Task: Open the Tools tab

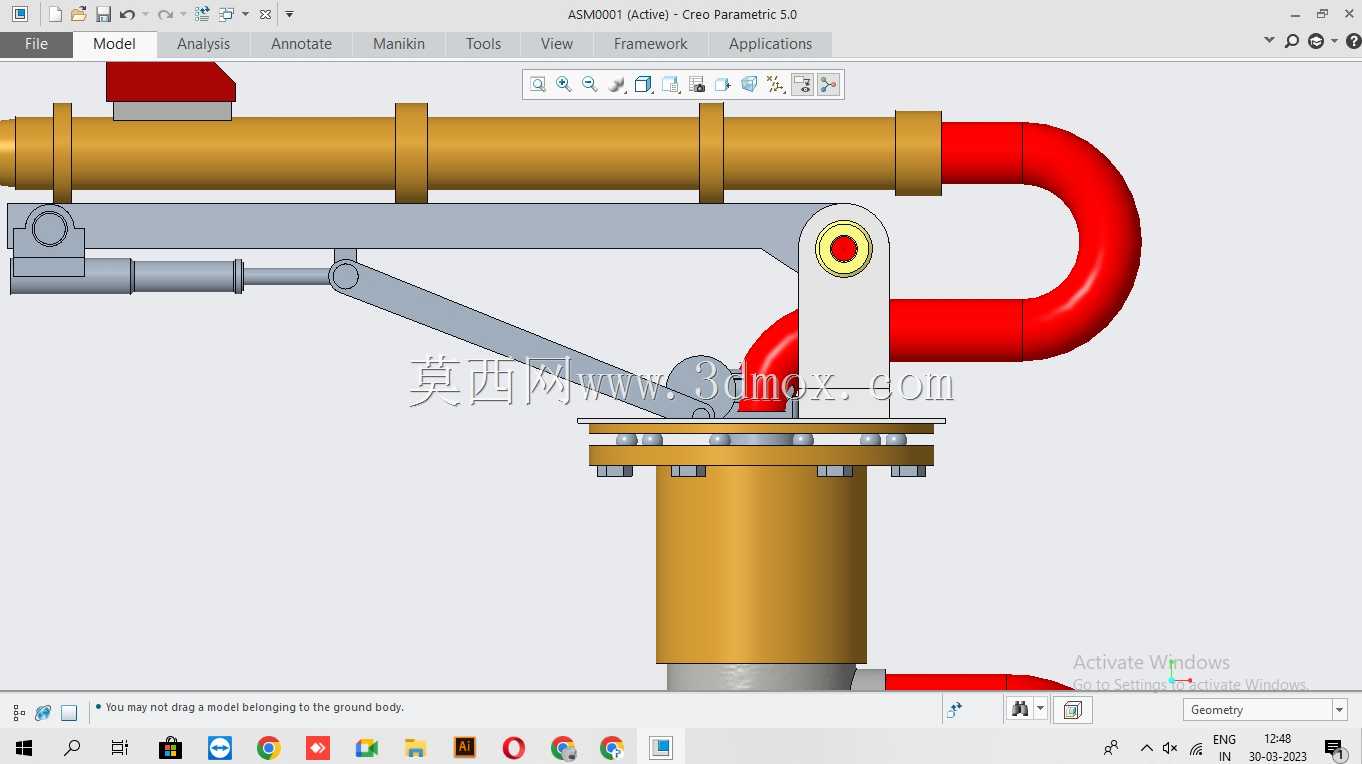Action: [x=483, y=44]
